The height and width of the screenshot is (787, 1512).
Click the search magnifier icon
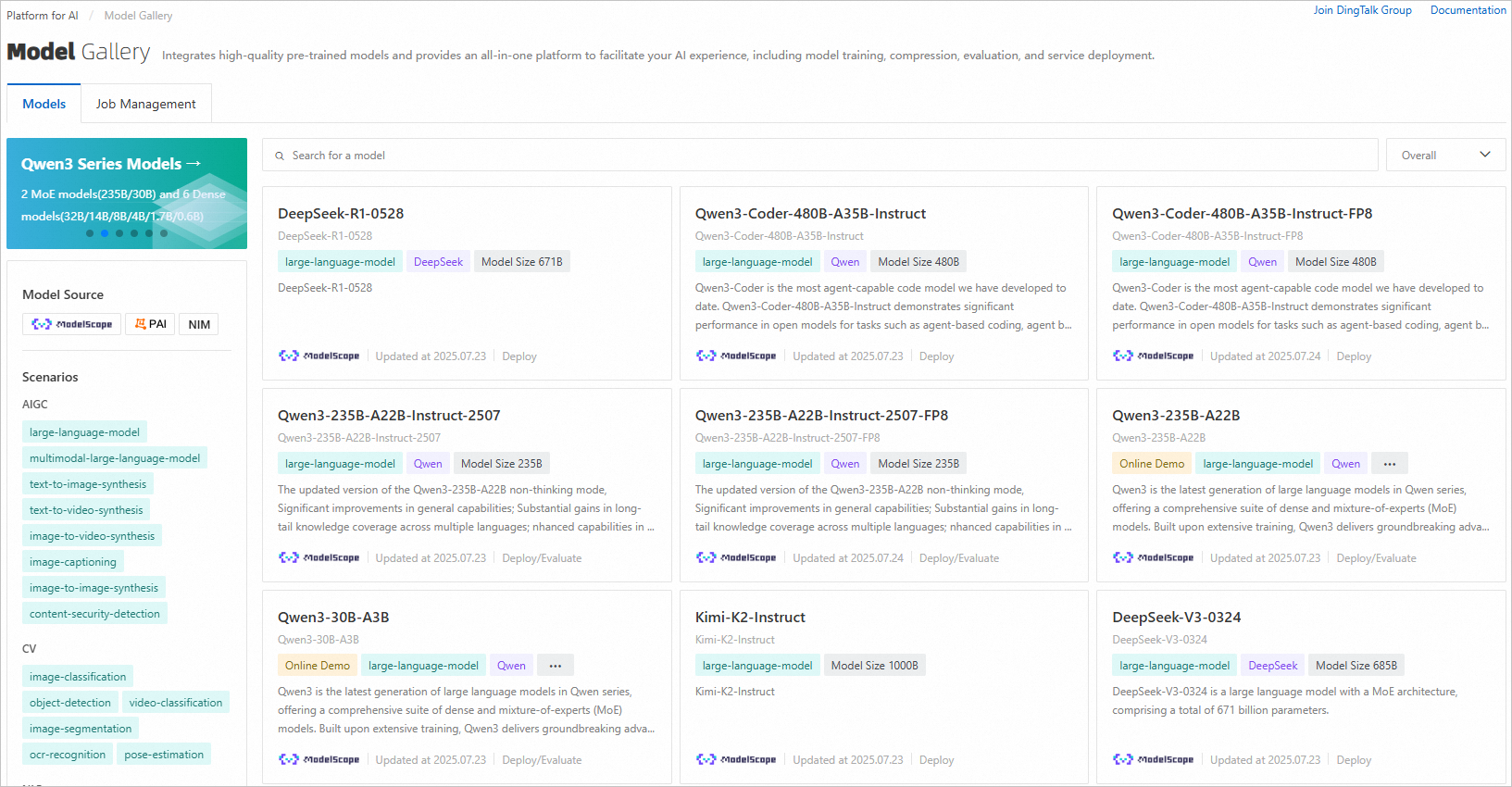coord(280,156)
